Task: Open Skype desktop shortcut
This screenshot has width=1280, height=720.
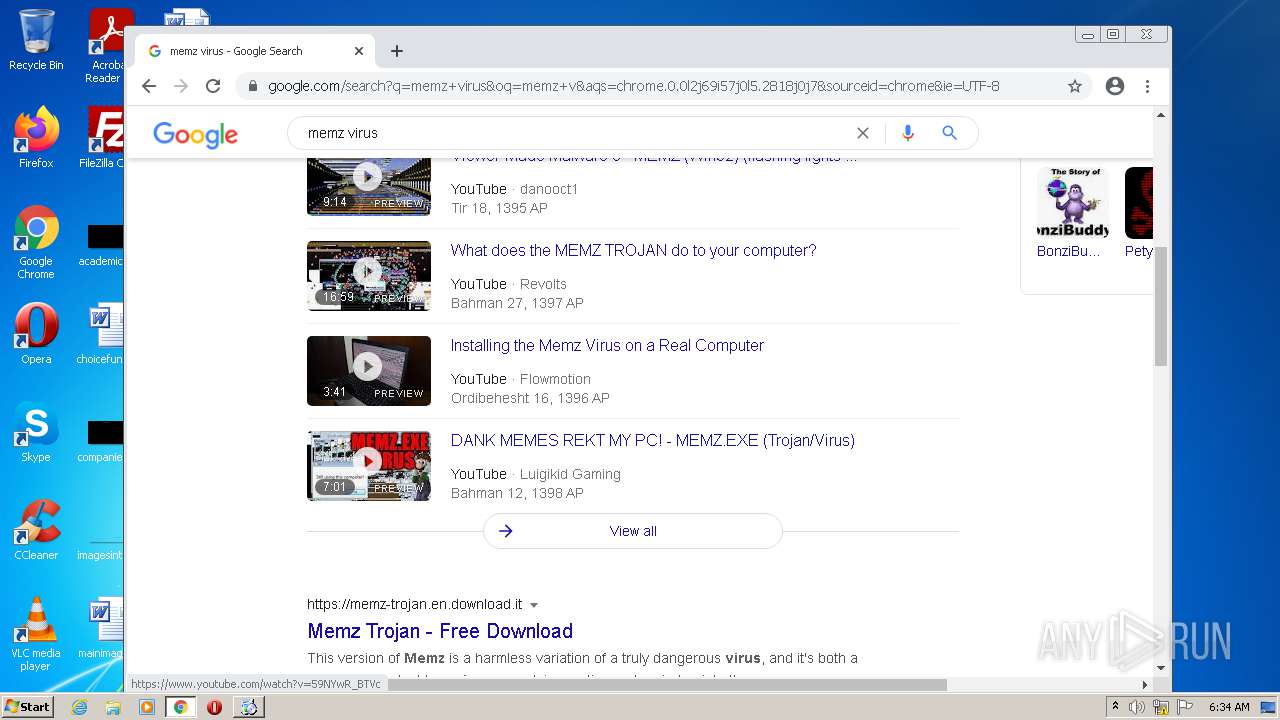Action: pyautogui.click(x=36, y=432)
